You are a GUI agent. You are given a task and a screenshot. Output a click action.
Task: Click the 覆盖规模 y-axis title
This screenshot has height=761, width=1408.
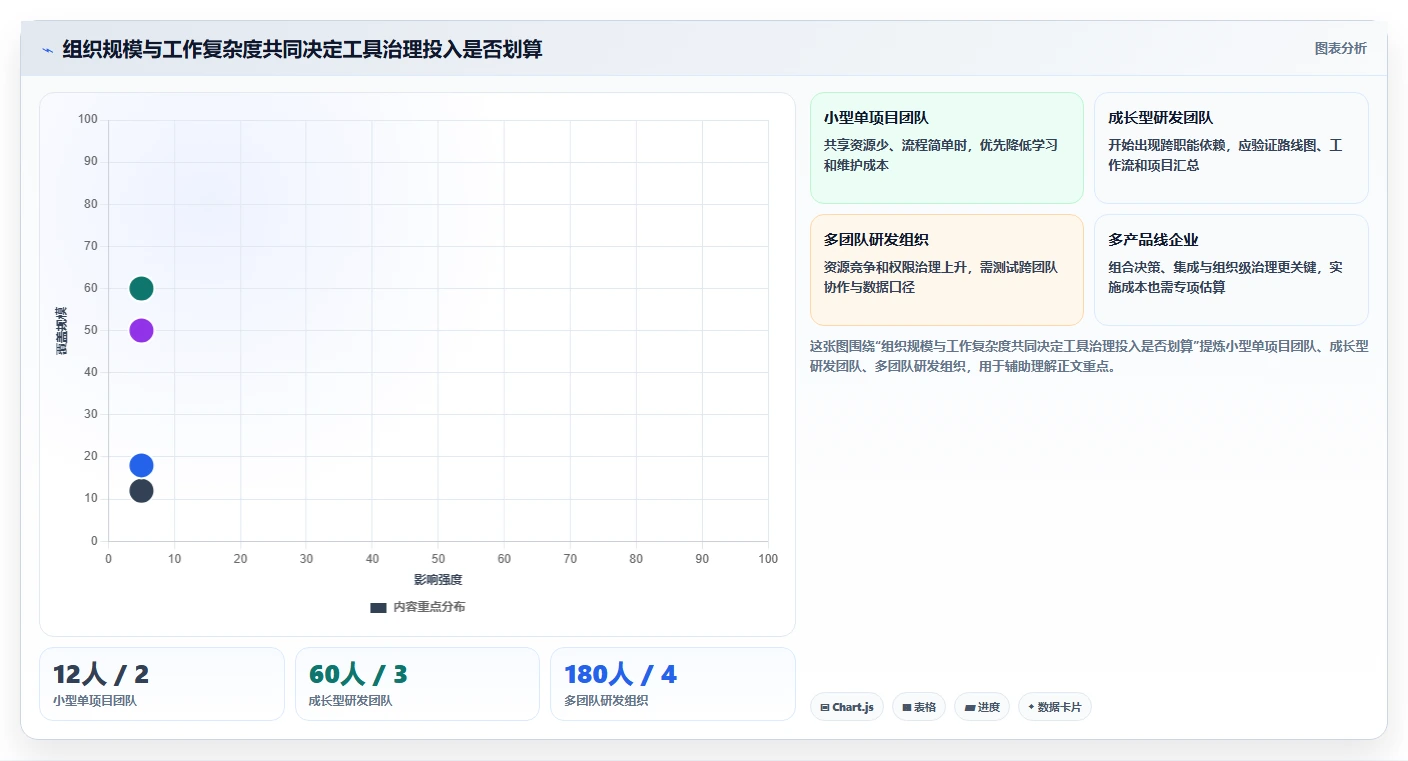(x=62, y=330)
